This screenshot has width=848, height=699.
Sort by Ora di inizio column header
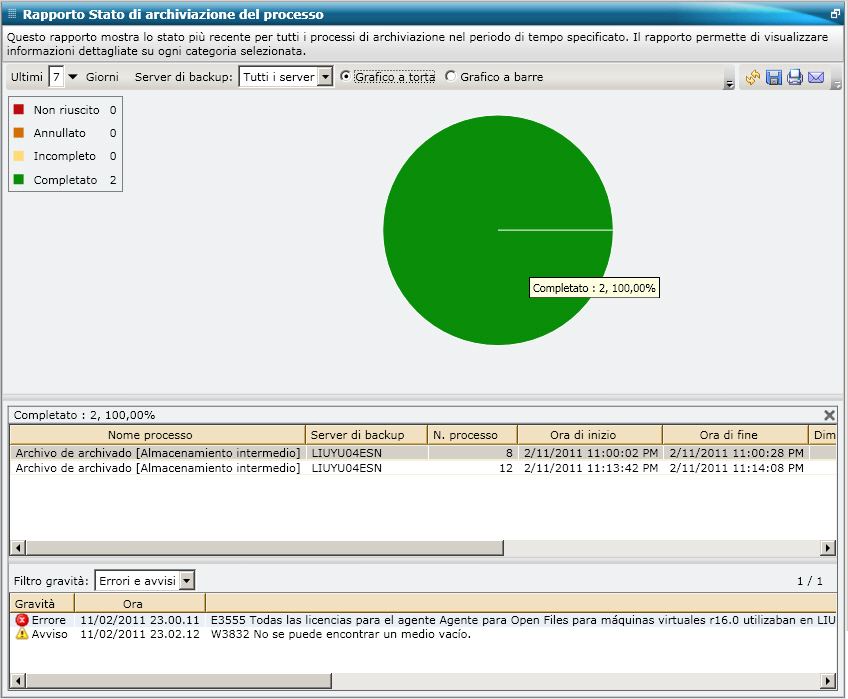click(589, 435)
